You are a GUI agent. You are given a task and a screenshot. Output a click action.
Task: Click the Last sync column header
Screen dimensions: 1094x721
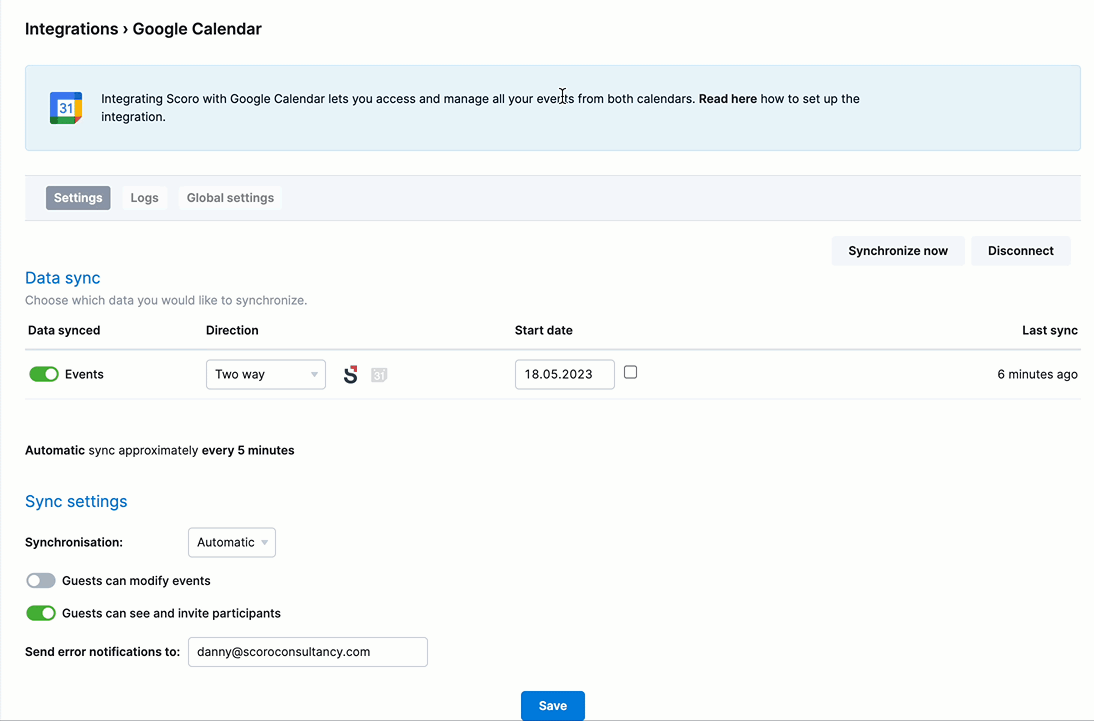(1050, 330)
